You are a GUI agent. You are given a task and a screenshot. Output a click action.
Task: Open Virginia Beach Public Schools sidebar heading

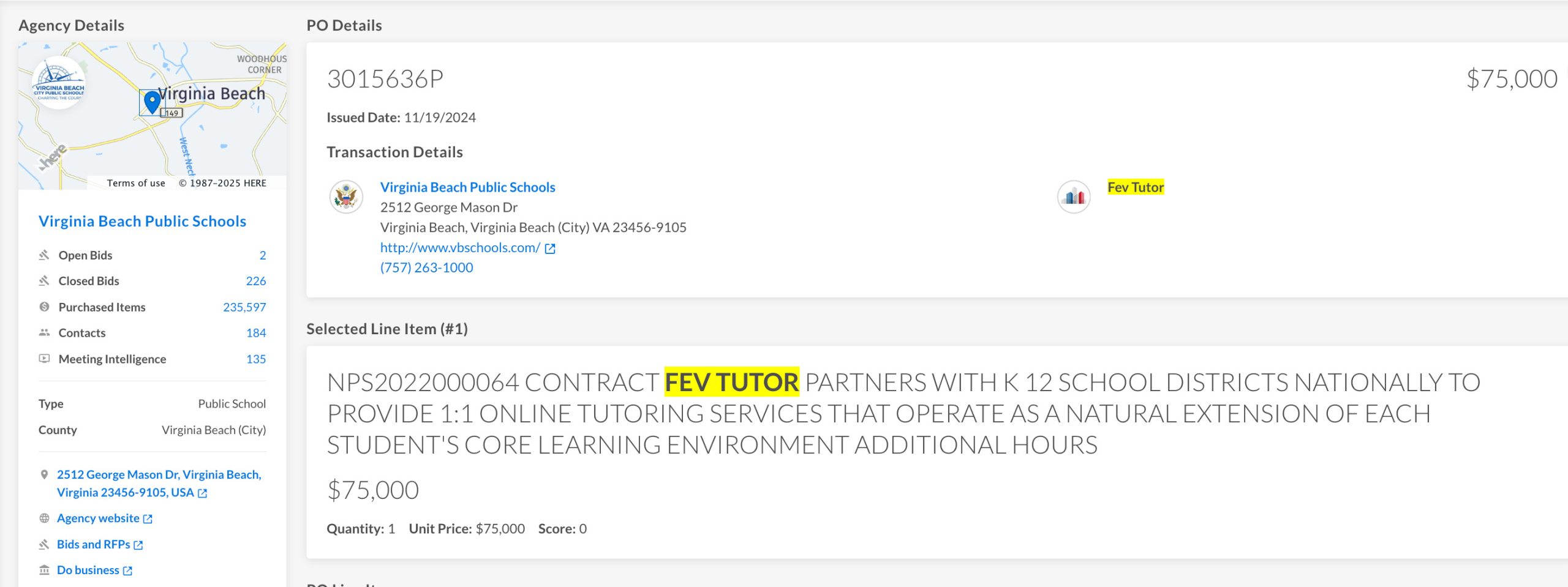142,221
